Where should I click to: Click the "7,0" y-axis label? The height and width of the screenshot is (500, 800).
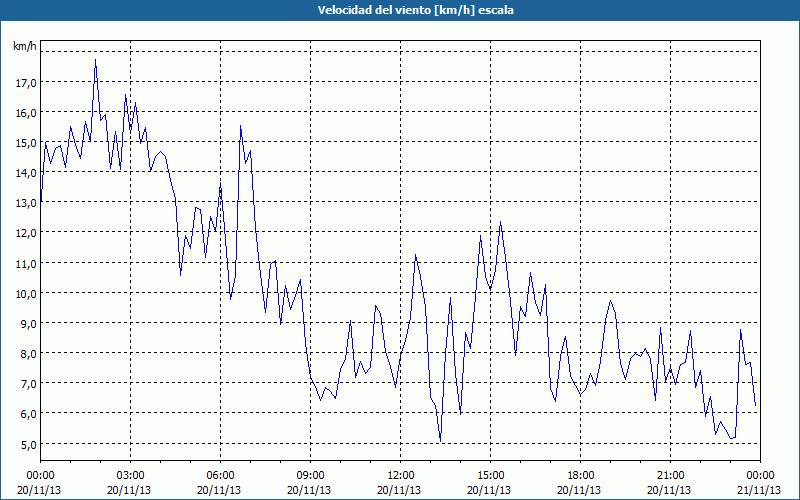(x=28, y=384)
